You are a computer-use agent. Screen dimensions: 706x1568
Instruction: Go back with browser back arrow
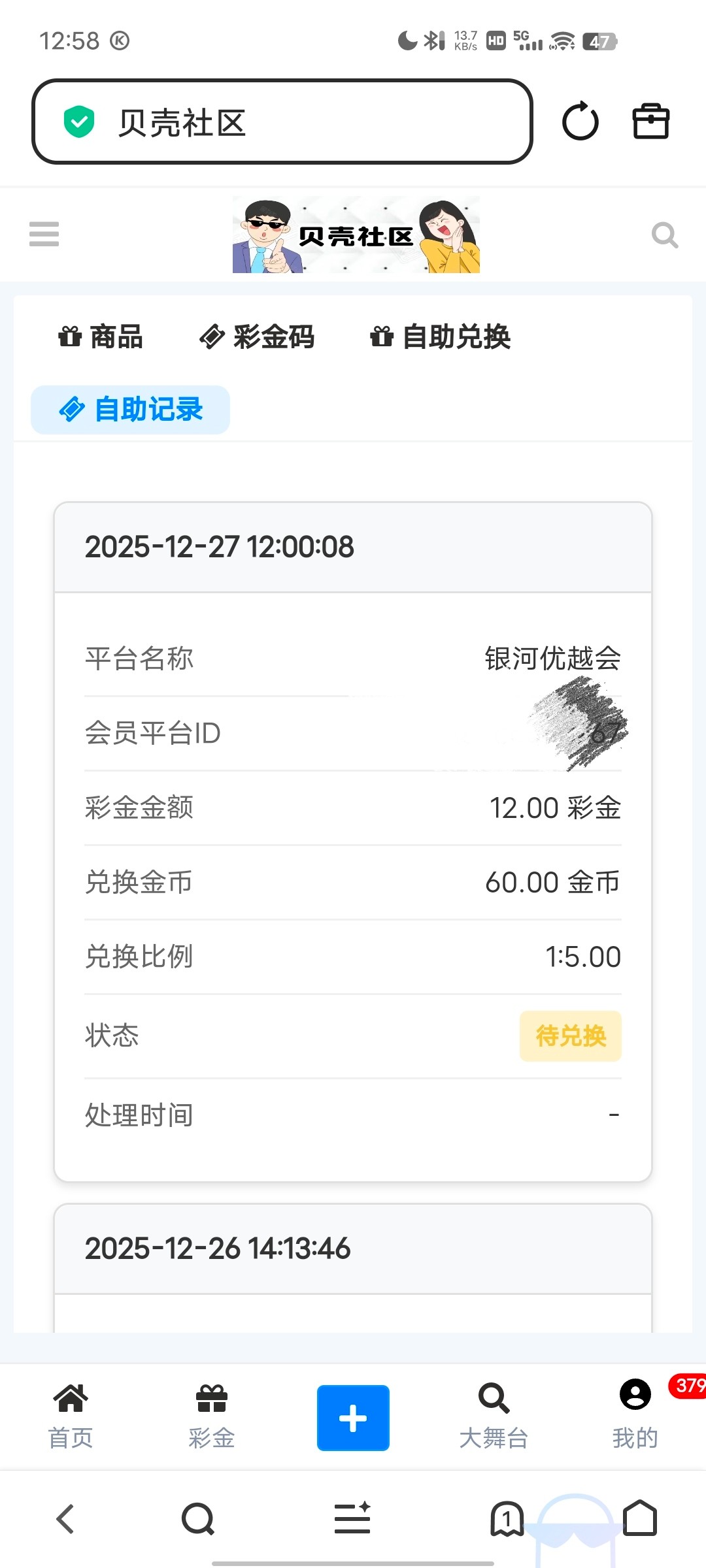click(65, 1518)
